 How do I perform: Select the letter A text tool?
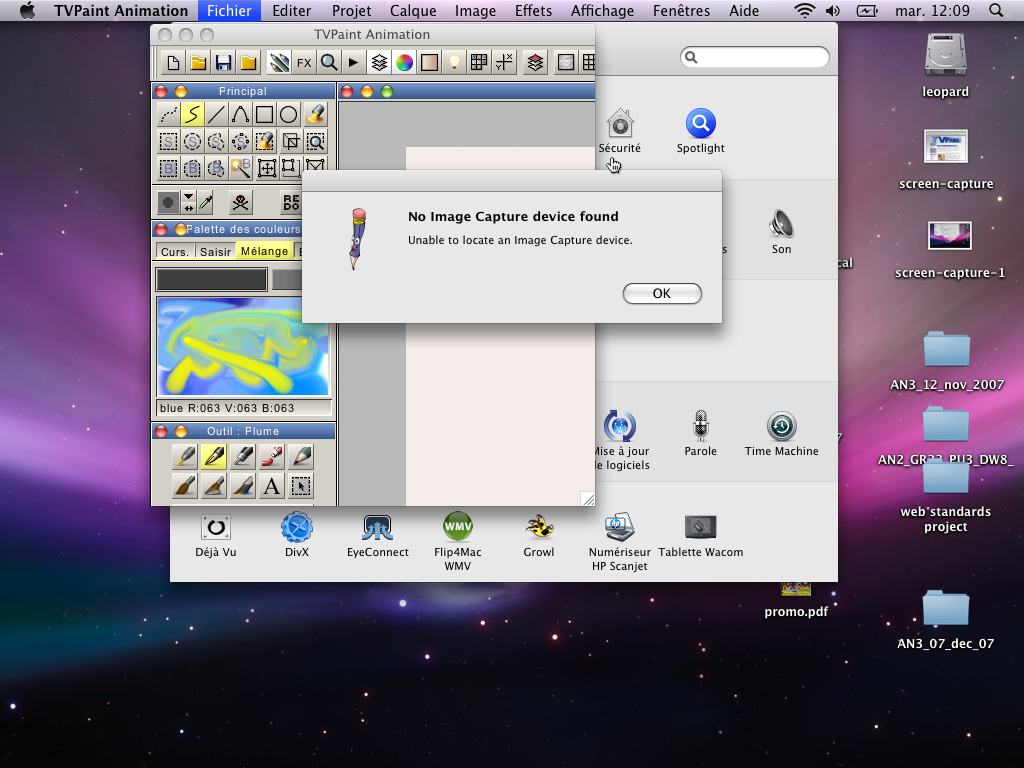(272, 486)
